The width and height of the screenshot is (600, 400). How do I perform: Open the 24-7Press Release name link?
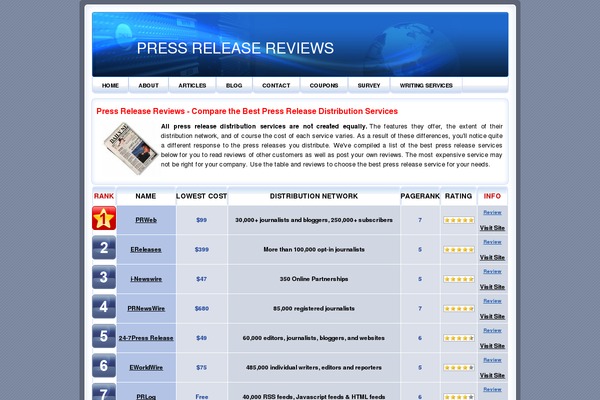click(146, 338)
